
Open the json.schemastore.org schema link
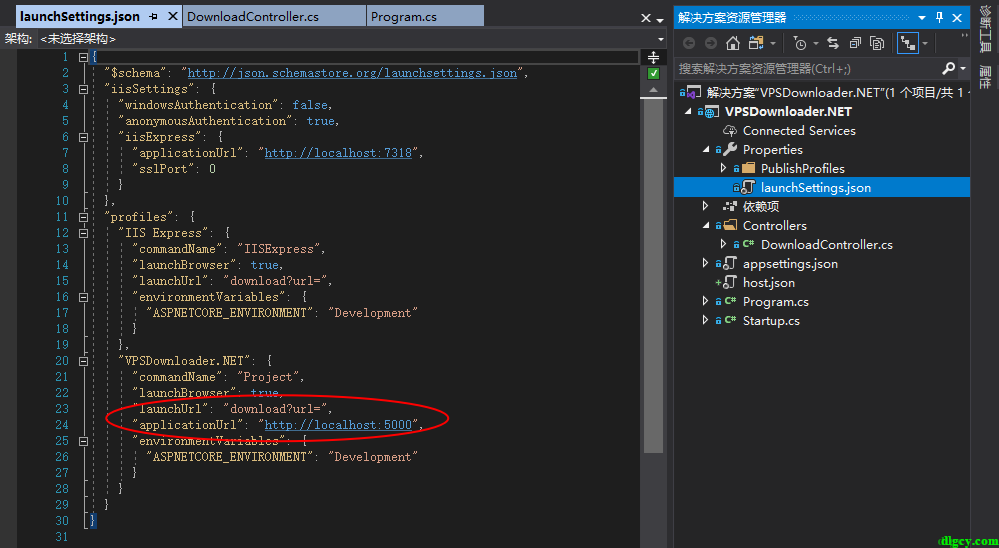352,73
